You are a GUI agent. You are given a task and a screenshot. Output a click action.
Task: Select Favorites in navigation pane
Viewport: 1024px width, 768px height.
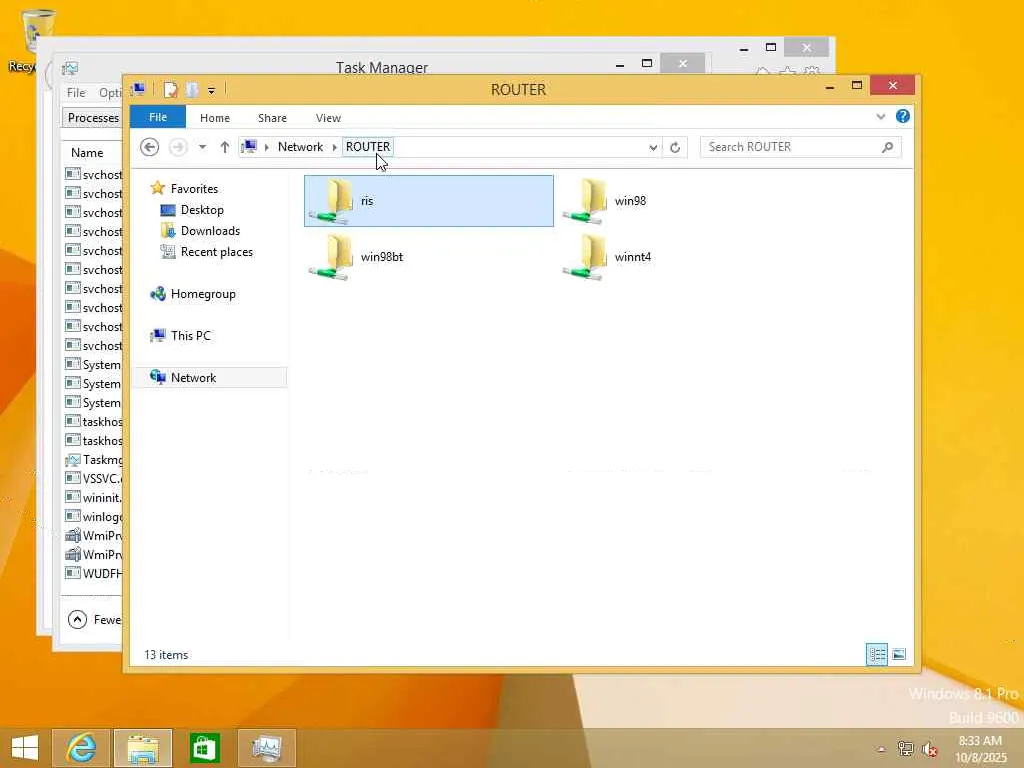194,189
